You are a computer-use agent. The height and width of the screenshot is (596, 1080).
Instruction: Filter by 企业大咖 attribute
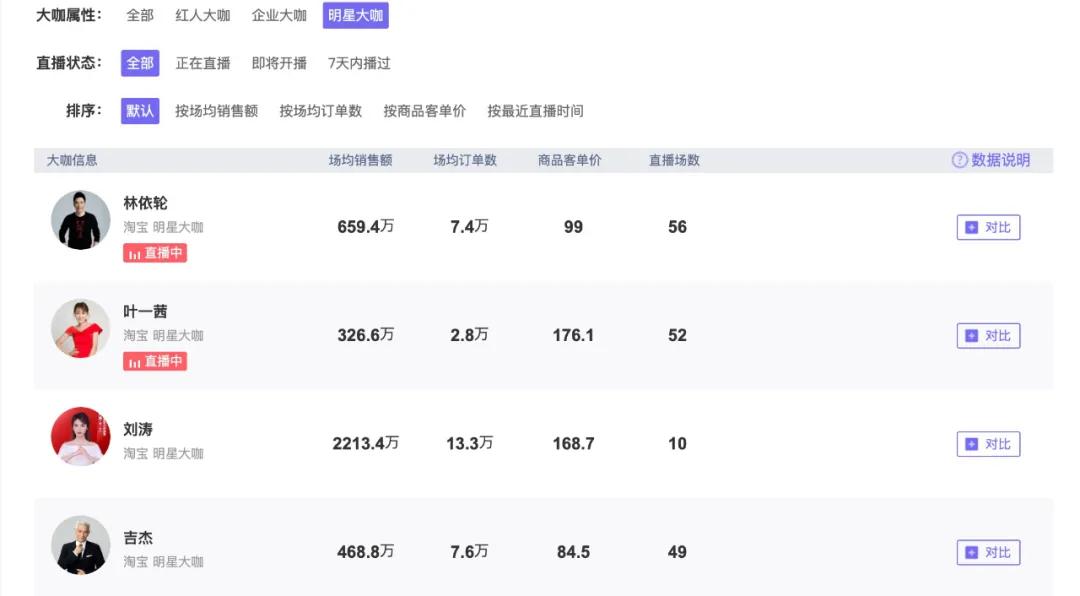click(x=279, y=16)
